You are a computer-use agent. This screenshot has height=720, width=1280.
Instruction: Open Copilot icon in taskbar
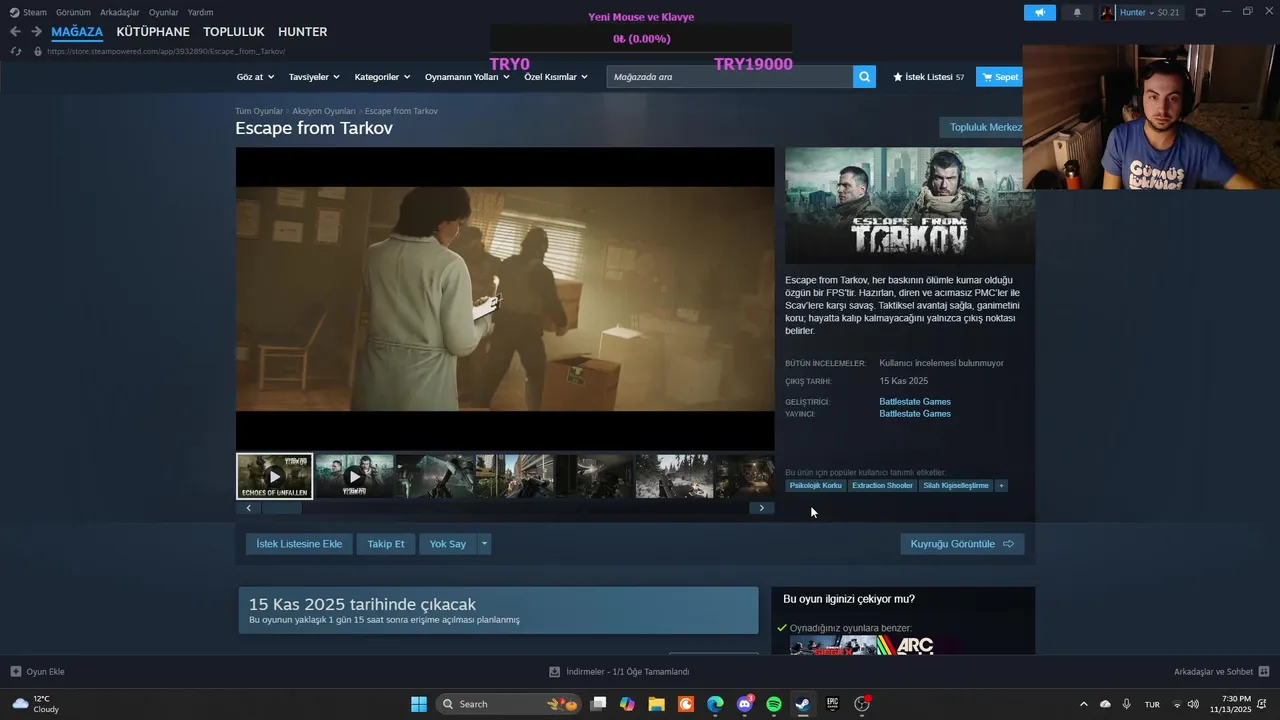click(x=627, y=704)
